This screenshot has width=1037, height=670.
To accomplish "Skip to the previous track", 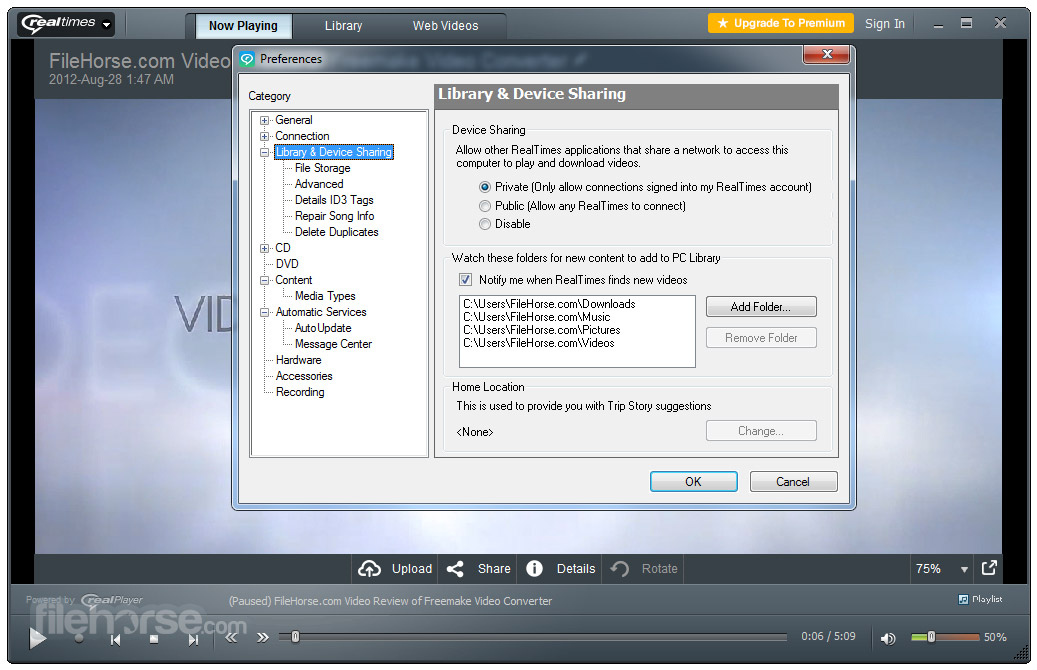I will click(x=115, y=640).
